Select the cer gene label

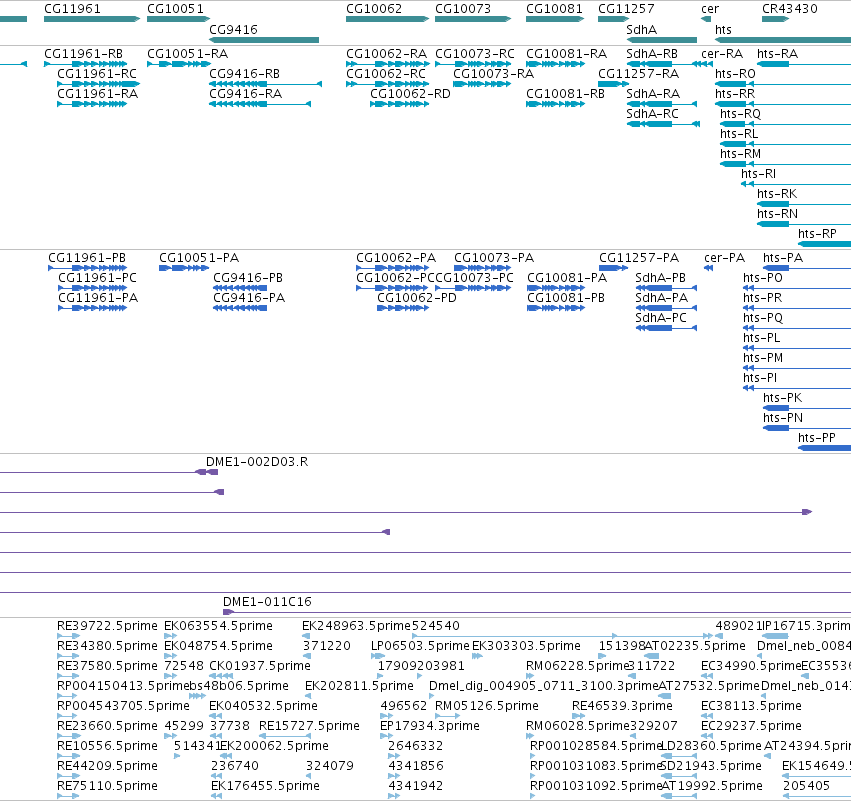pyautogui.click(x=710, y=9)
